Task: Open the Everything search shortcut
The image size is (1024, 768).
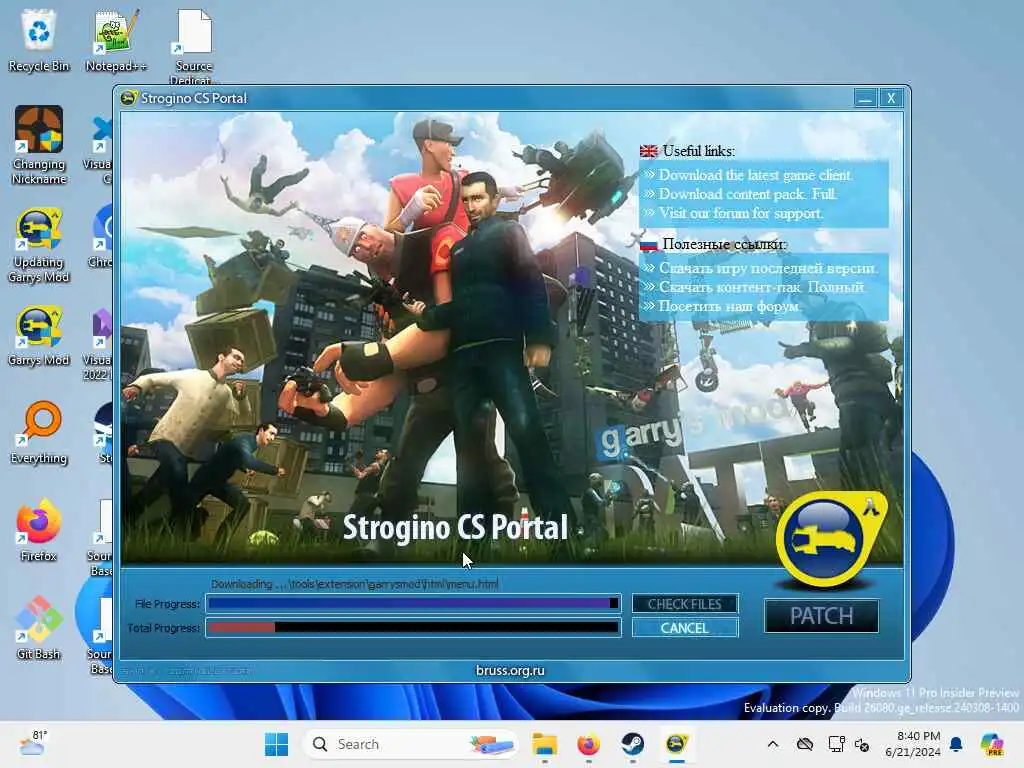Action: pyautogui.click(x=39, y=432)
